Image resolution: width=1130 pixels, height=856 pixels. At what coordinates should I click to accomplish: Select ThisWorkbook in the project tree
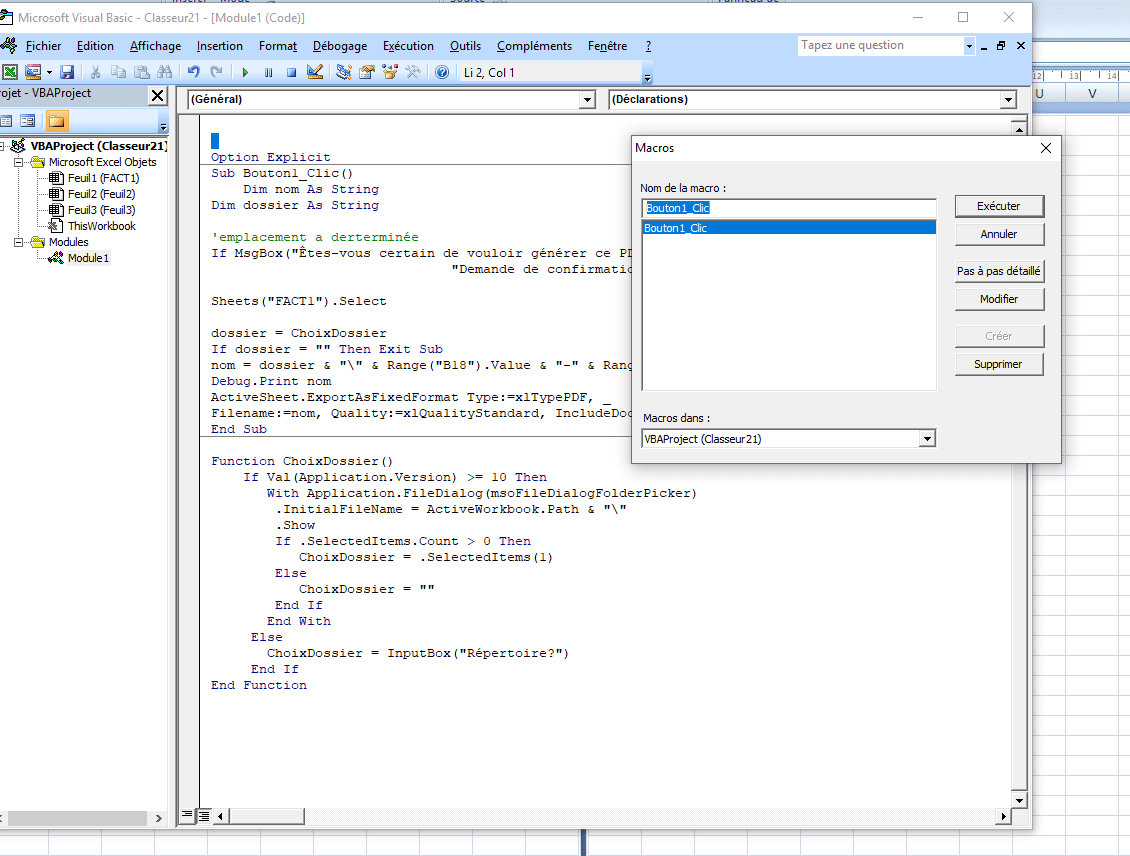101,226
